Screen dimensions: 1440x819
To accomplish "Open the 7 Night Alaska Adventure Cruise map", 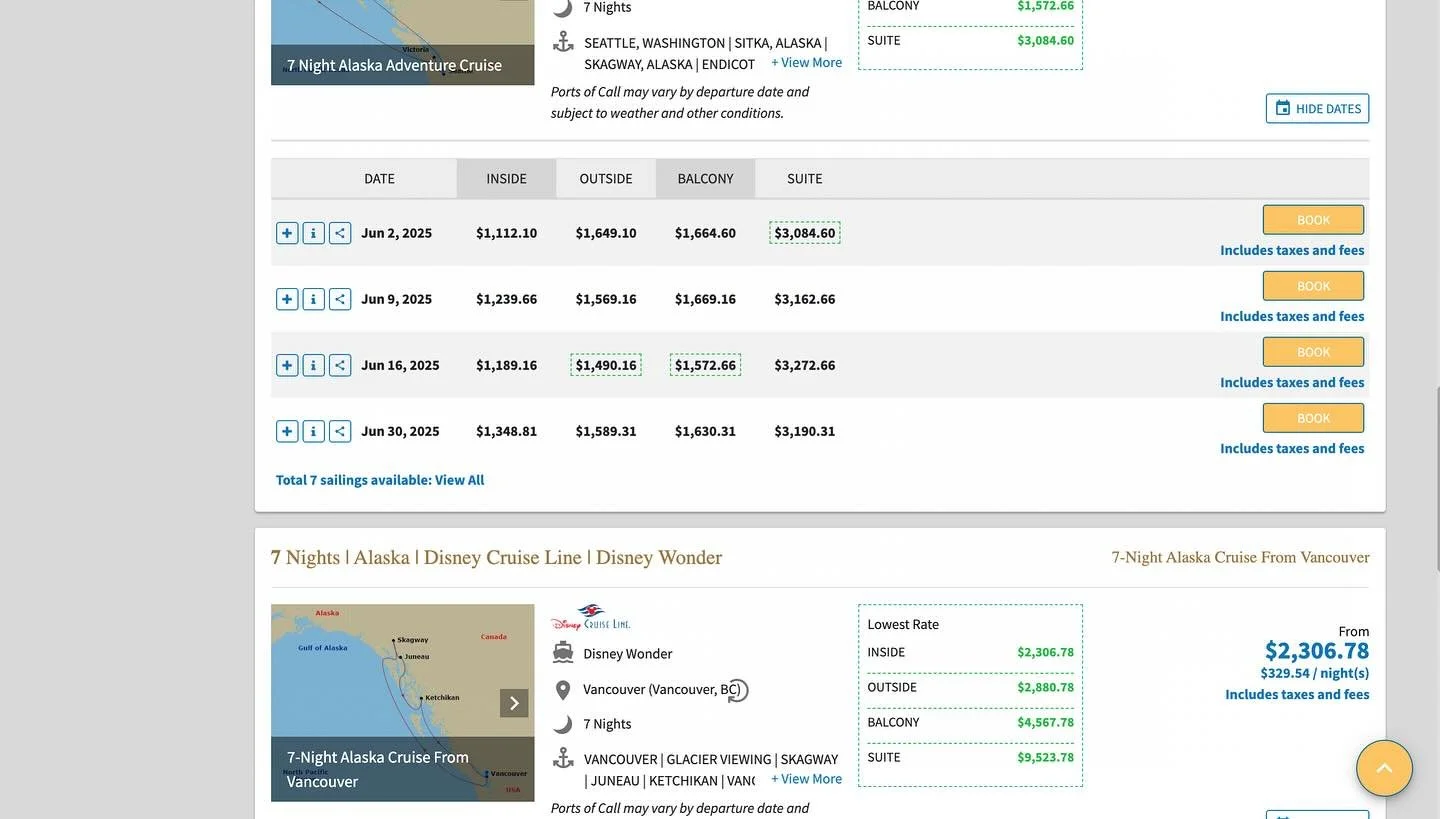I will 402,42.
